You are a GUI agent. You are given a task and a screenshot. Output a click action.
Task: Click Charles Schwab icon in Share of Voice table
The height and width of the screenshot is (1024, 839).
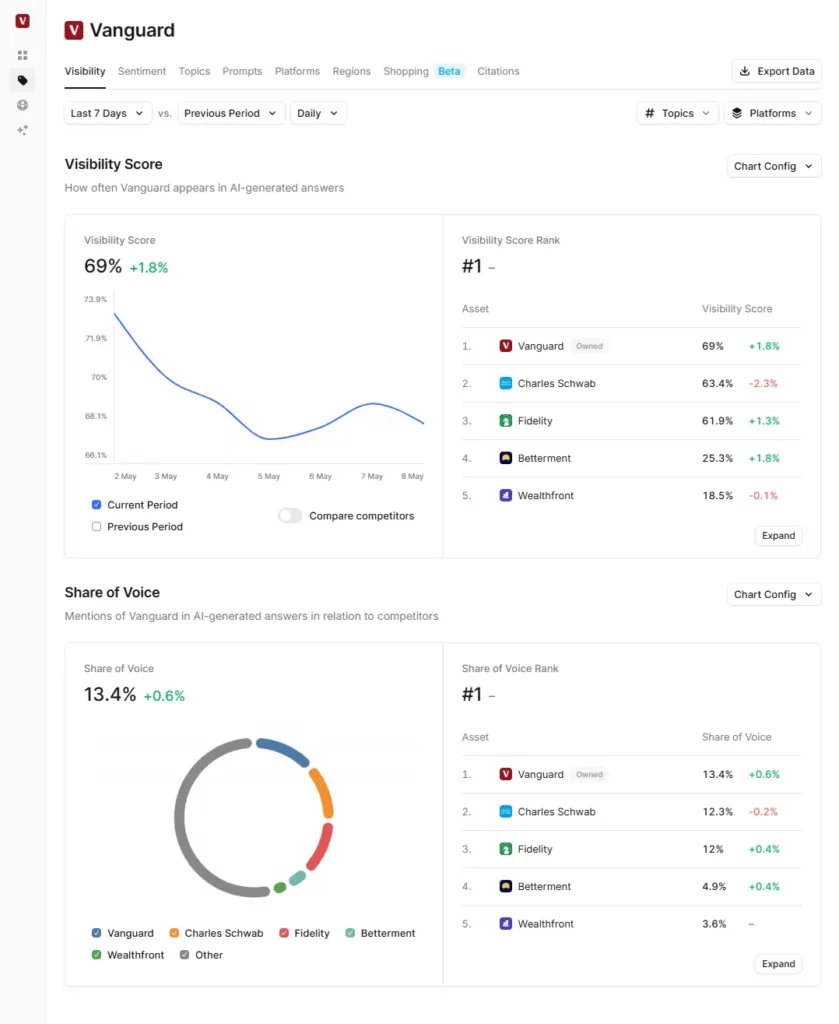[x=505, y=812]
